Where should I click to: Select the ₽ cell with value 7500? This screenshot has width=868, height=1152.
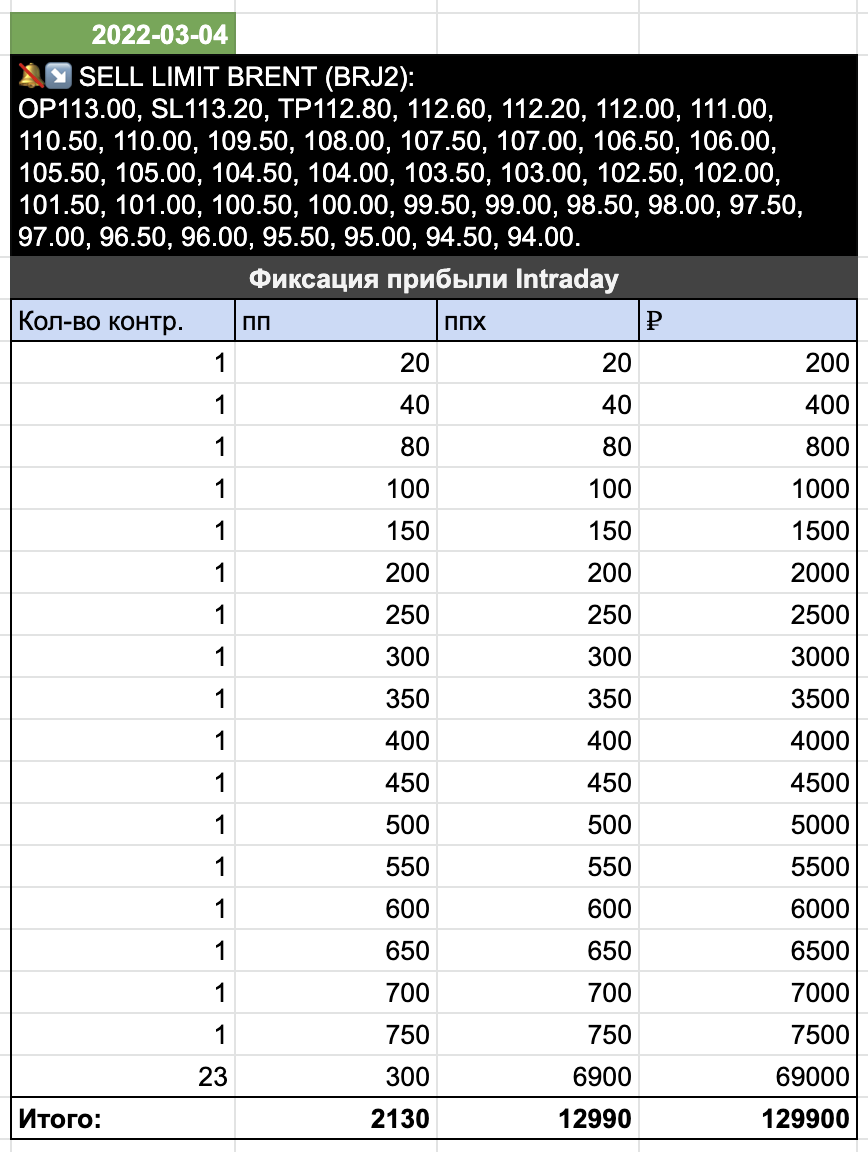pyautogui.click(x=748, y=1034)
